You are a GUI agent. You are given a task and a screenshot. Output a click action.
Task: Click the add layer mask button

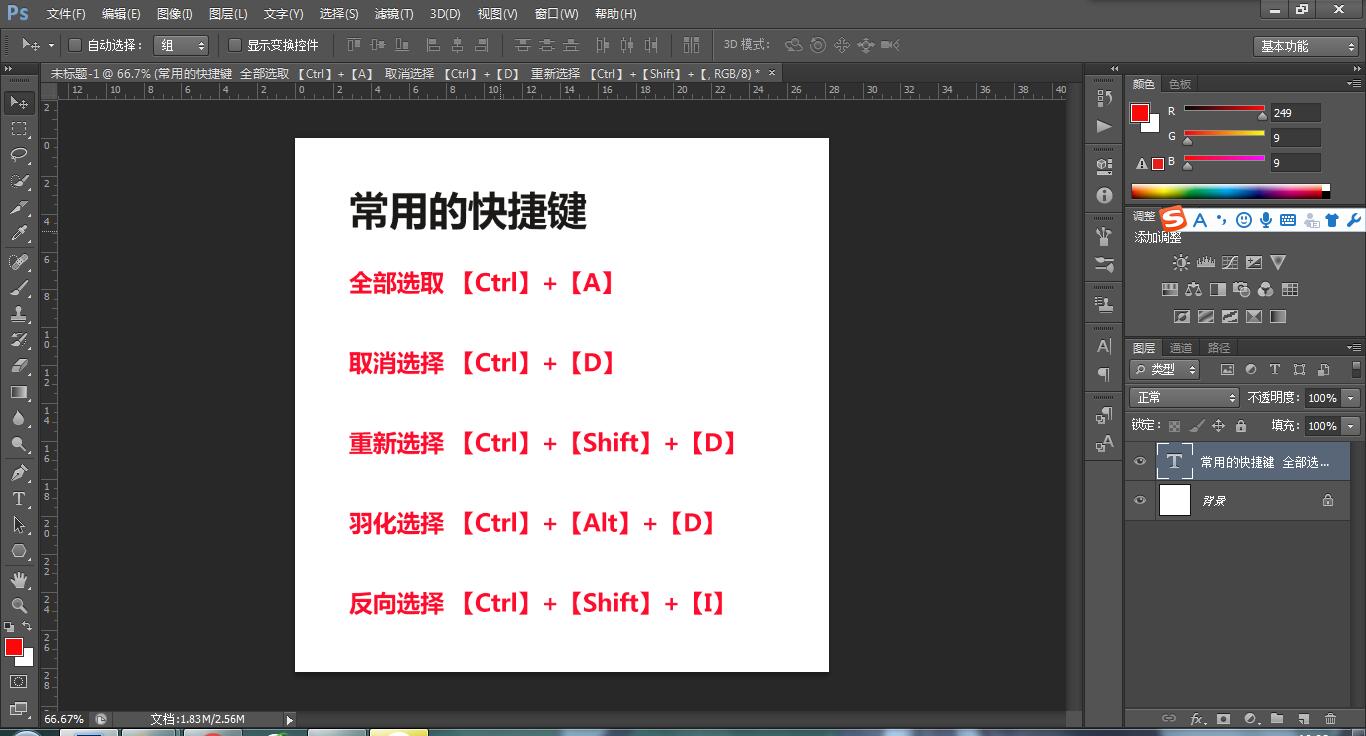[1222, 718]
